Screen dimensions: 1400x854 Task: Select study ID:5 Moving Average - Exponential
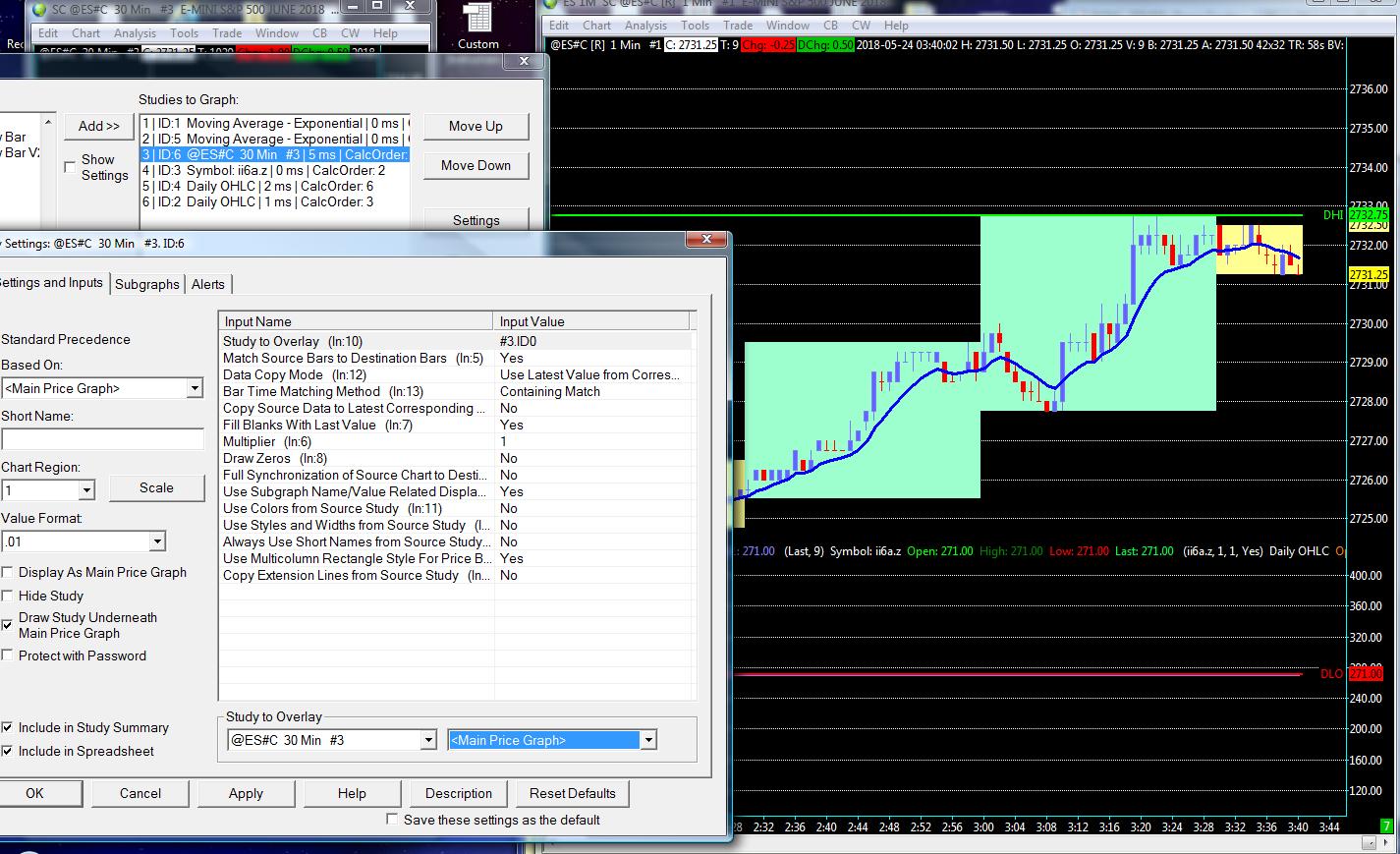[x=274, y=139]
